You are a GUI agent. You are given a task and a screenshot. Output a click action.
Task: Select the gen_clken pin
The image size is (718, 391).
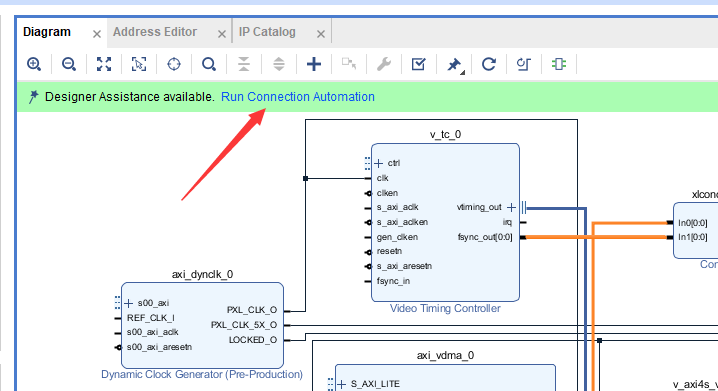click(x=397, y=237)
